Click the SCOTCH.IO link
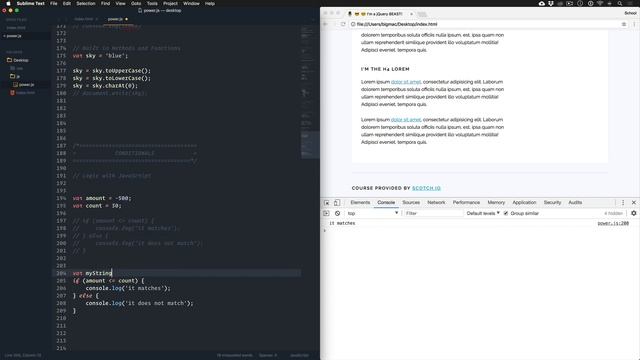Image resolution: width=640 pixels, height=360 pixels. click(x=426, y=188)
